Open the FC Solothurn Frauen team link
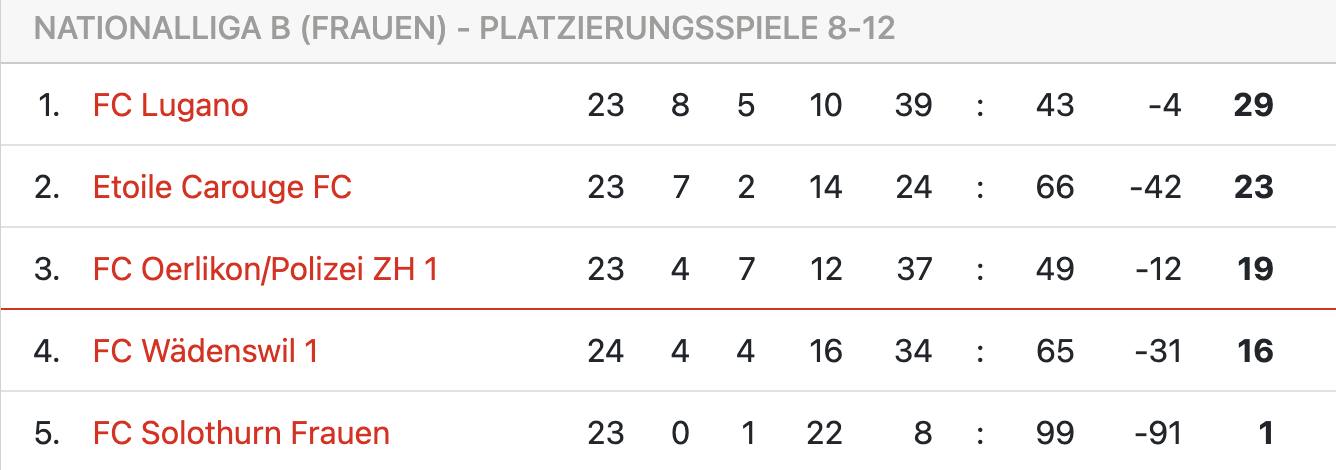Viewport: 1336px width, 470px height. [241, 433]
